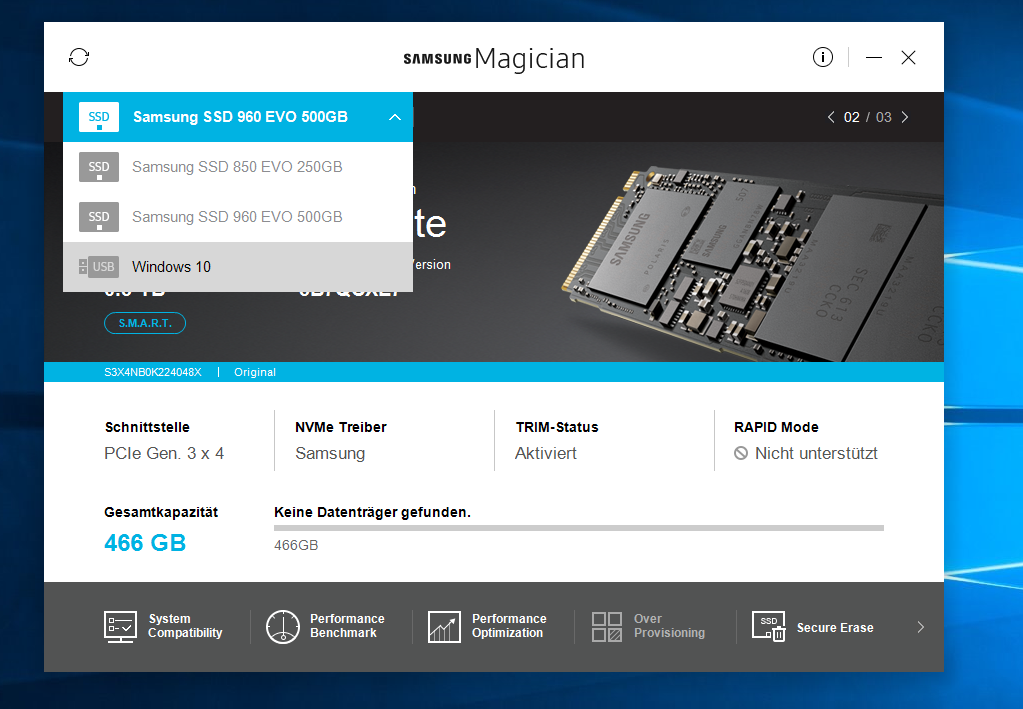Select the Windows 10 USB drive entry
1023x709 pixels.
pos(238,267)
